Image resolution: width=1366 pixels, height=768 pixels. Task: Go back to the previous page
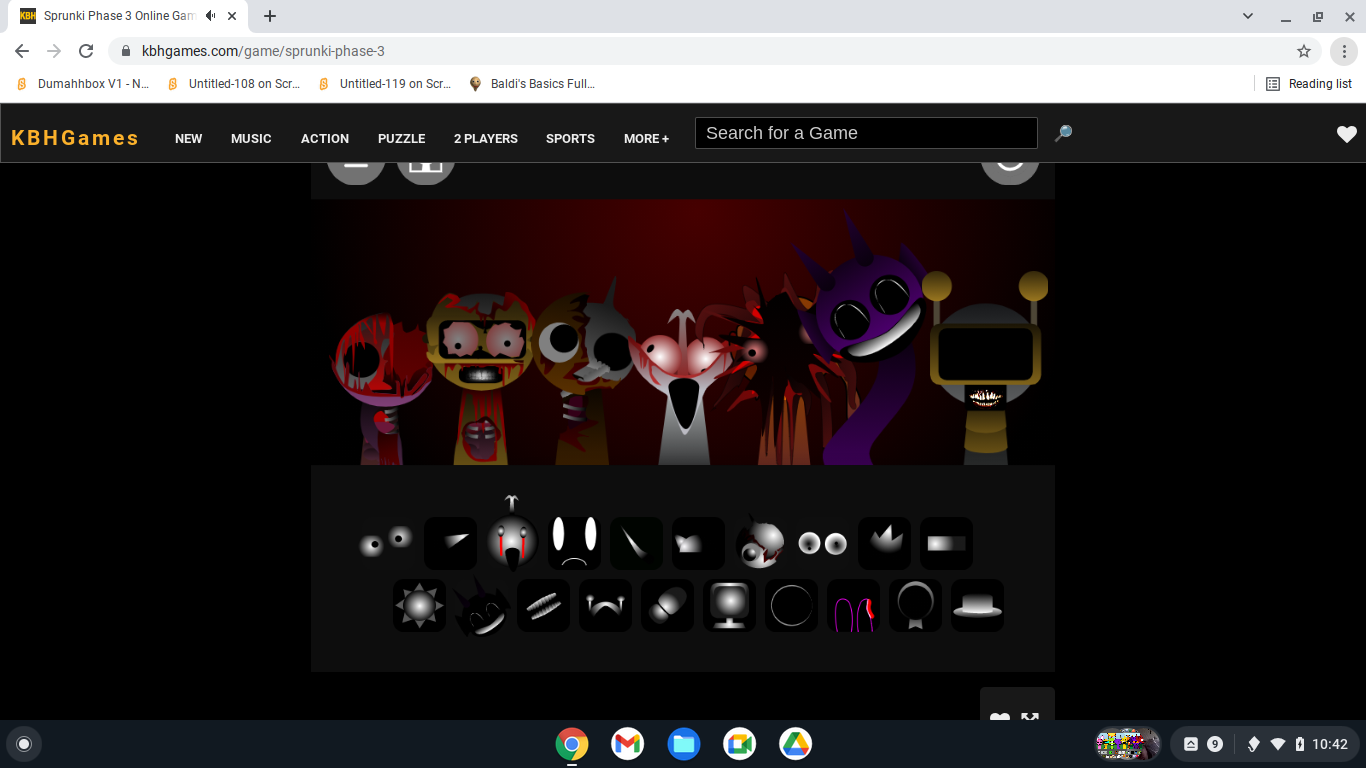(x=22, y=51)
